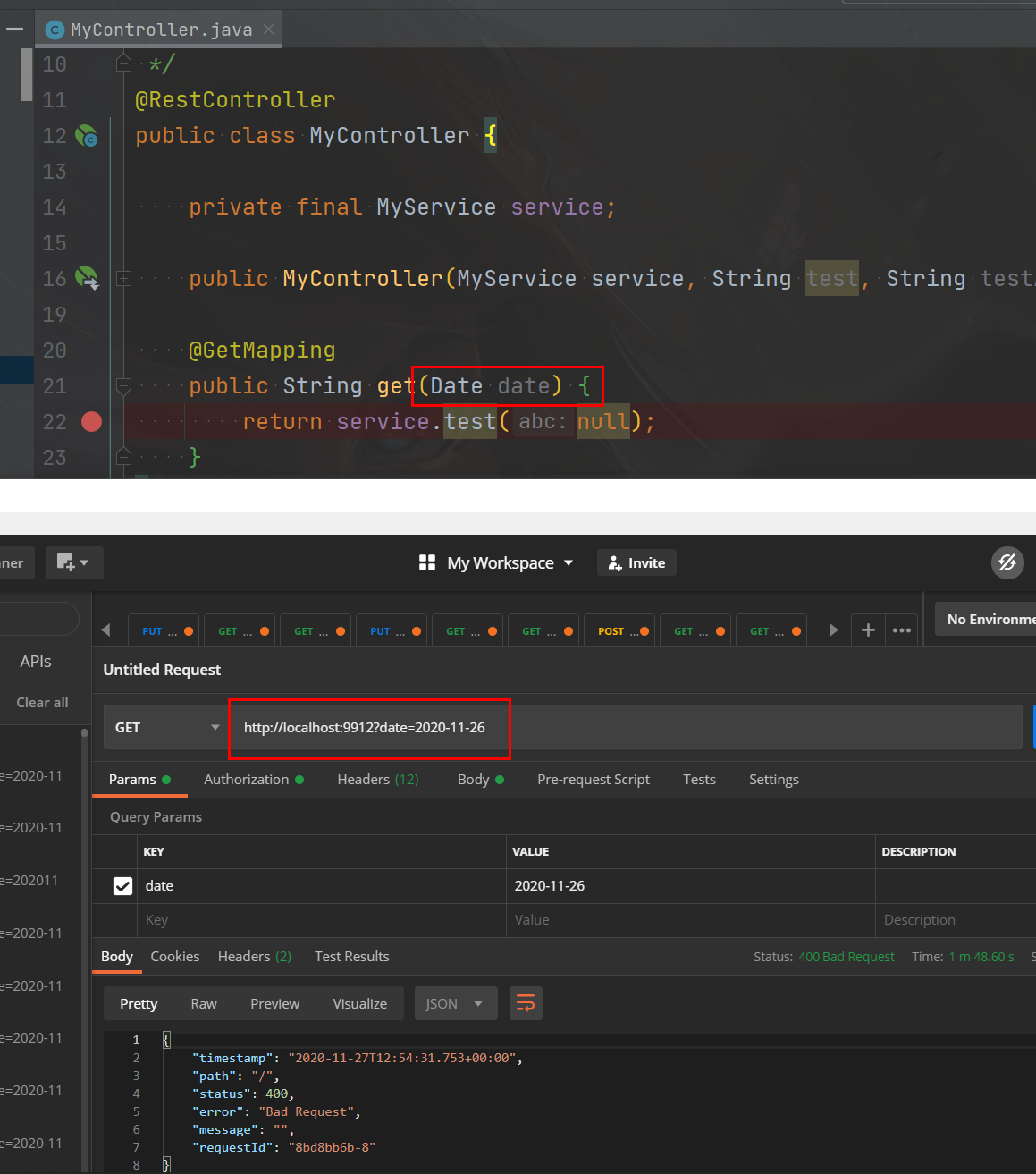Open the new window dropdown in Postman
Image resolution: width=1036 pixels, height=1174 pixels.
(x=74, y=562)
